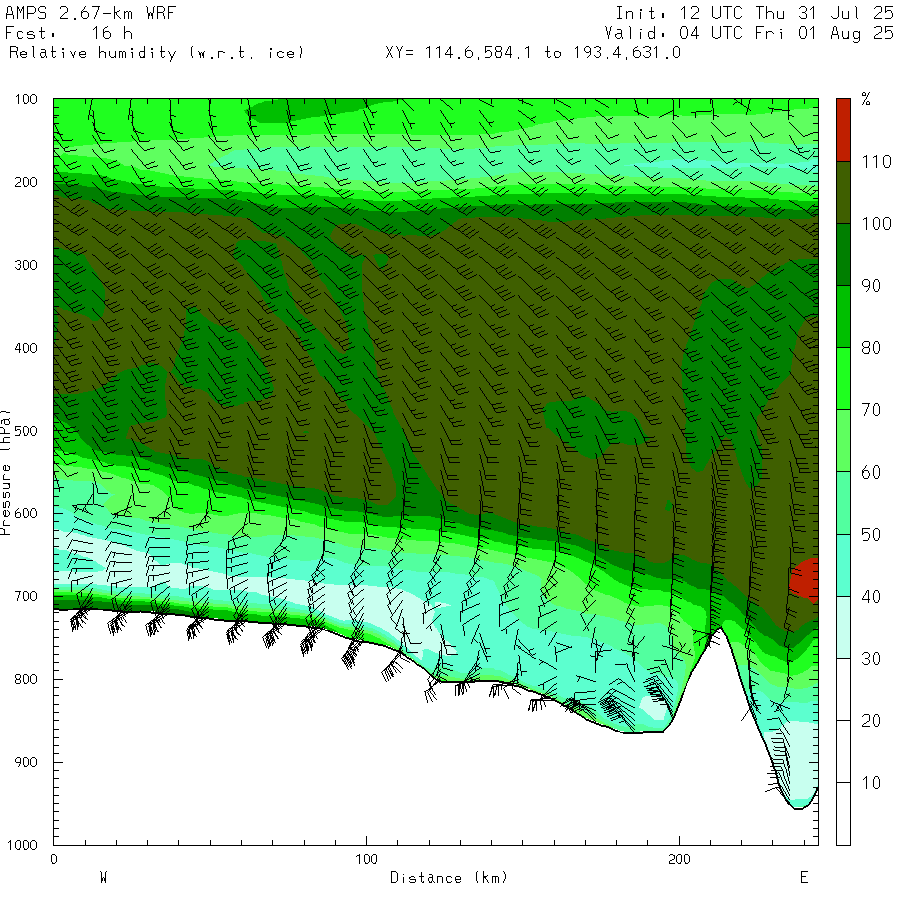
Task: Click the '40' color bar label
Action: coord(871,597)
